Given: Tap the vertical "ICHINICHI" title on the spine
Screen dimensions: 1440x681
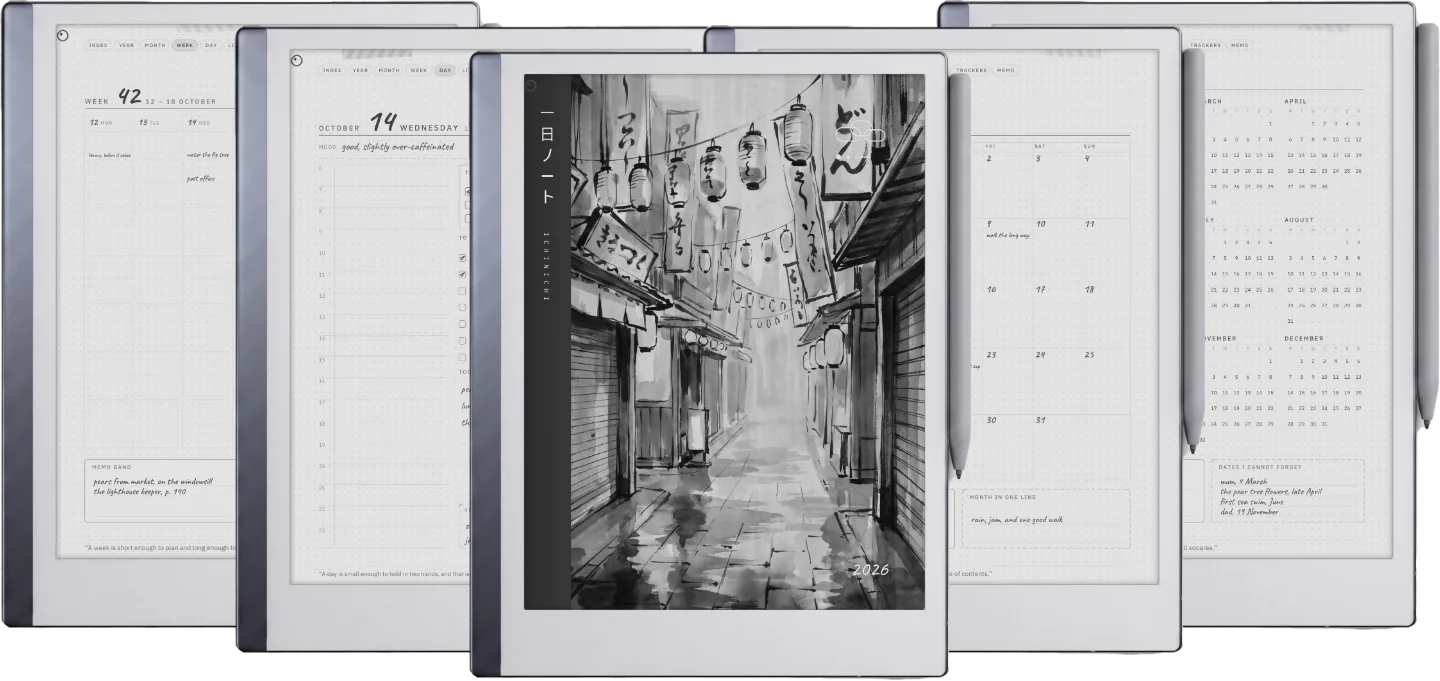Looking at the screenshot, I should pyautogui.click(x=546, y=267).
